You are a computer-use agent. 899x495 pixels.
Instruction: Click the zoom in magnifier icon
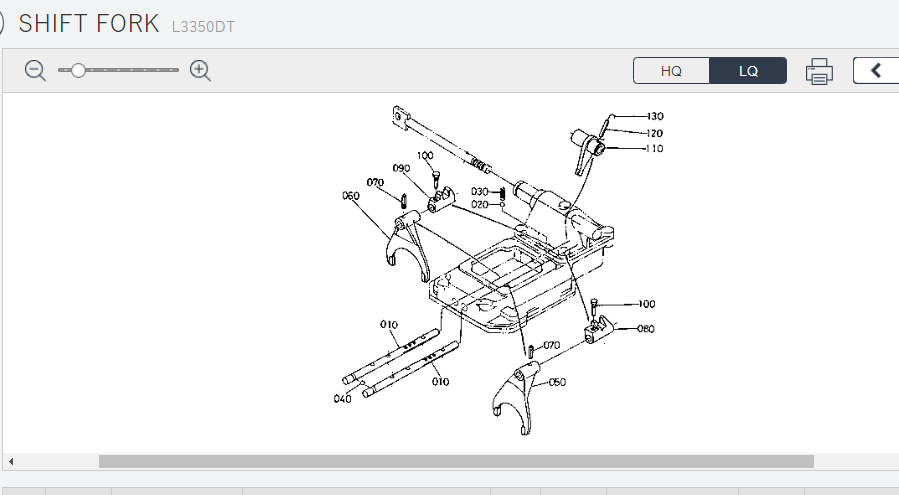point(200,70)
